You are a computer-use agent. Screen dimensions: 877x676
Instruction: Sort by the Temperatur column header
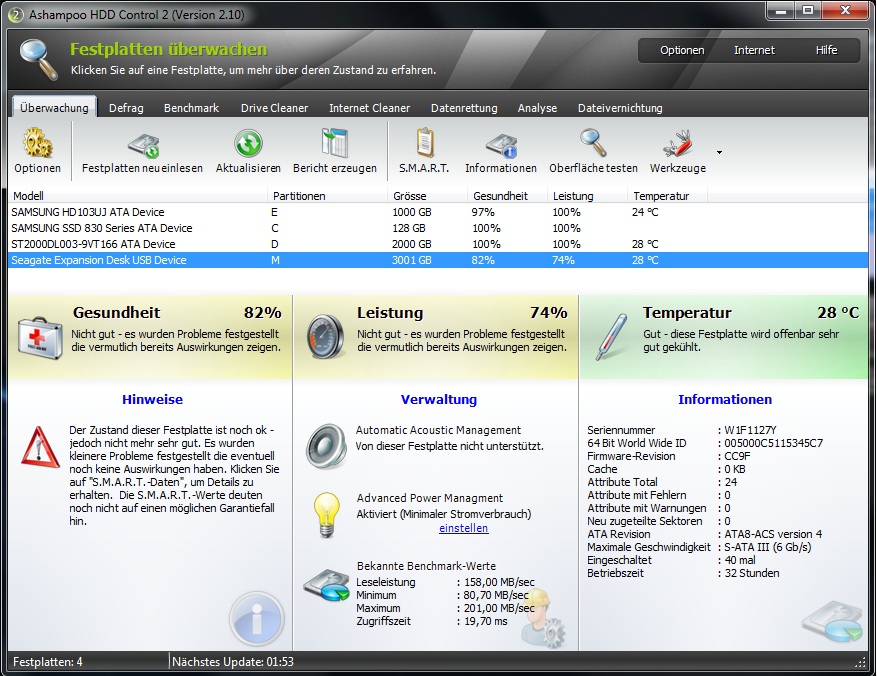click(x=667, y=196)
